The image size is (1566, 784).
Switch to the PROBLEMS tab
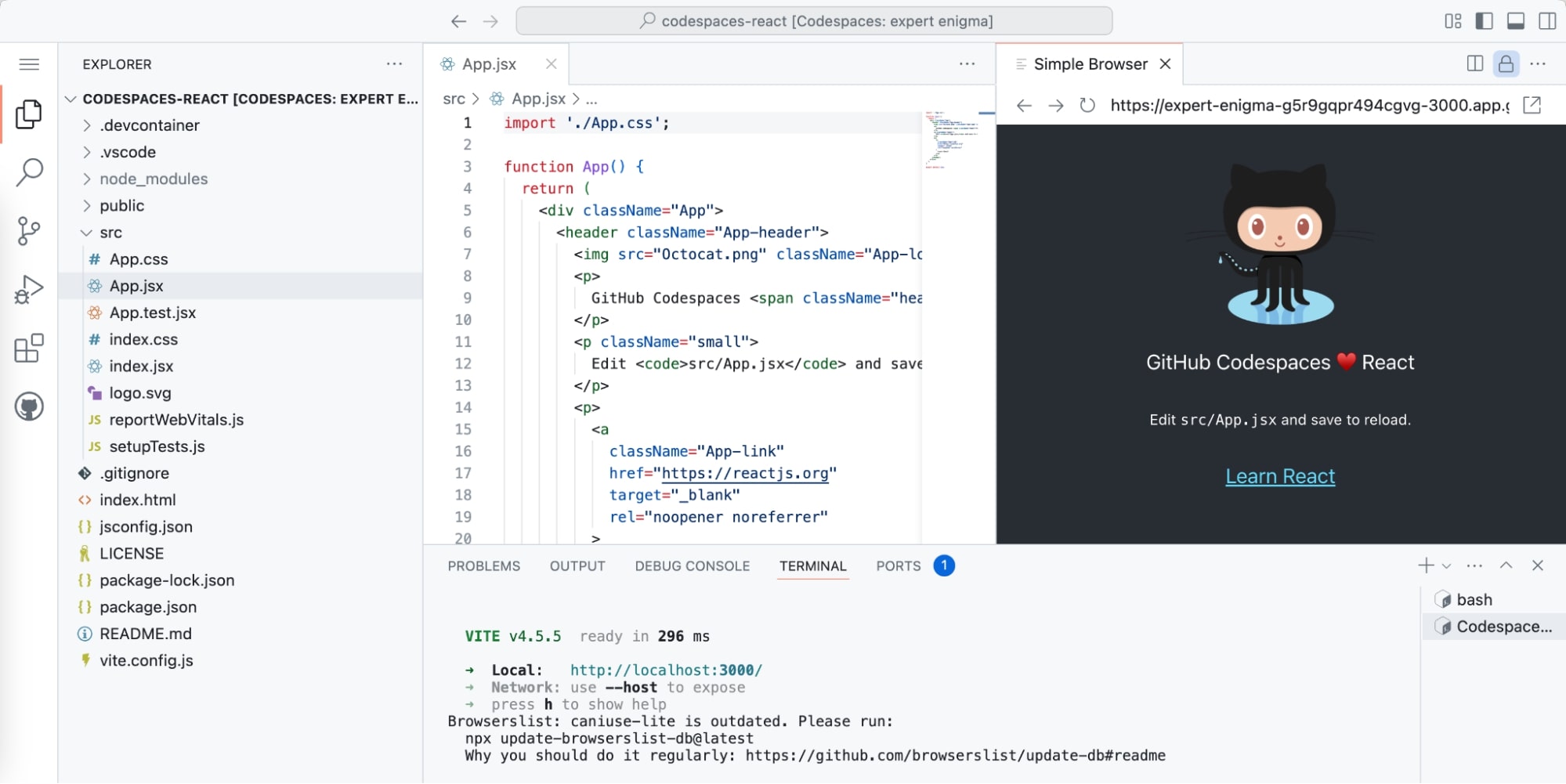point(483,566)
